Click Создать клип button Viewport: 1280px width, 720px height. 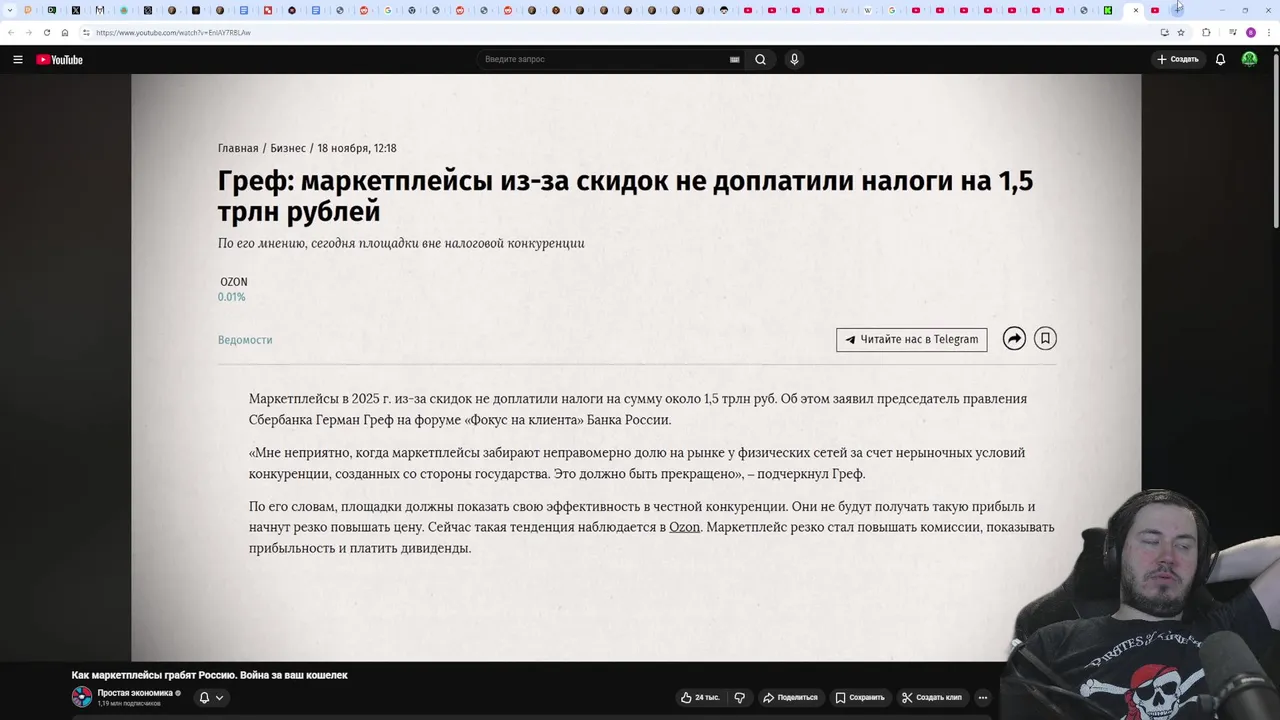point(932,697)
